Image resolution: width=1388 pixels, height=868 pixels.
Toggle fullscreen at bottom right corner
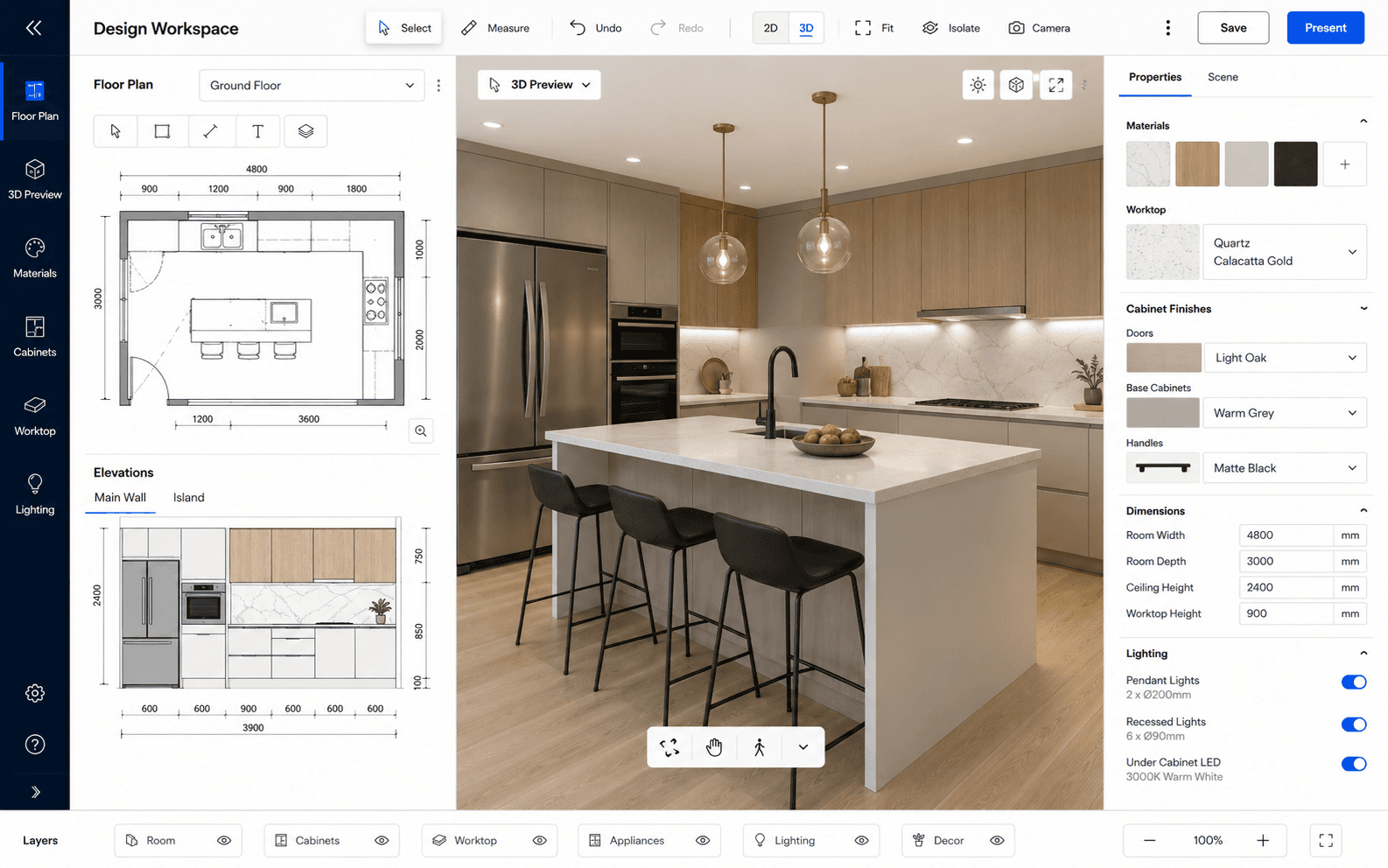(1326, 841)
